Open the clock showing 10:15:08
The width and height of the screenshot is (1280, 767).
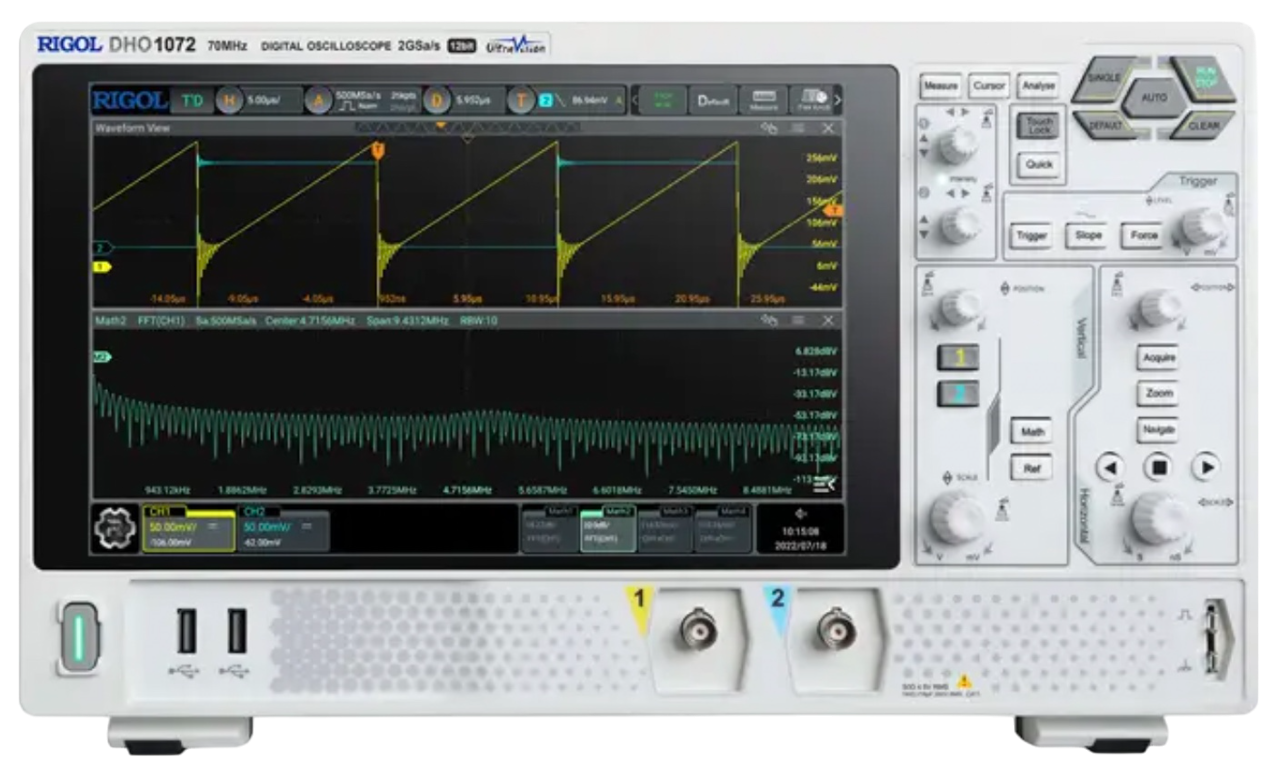[x=799, y=529]
